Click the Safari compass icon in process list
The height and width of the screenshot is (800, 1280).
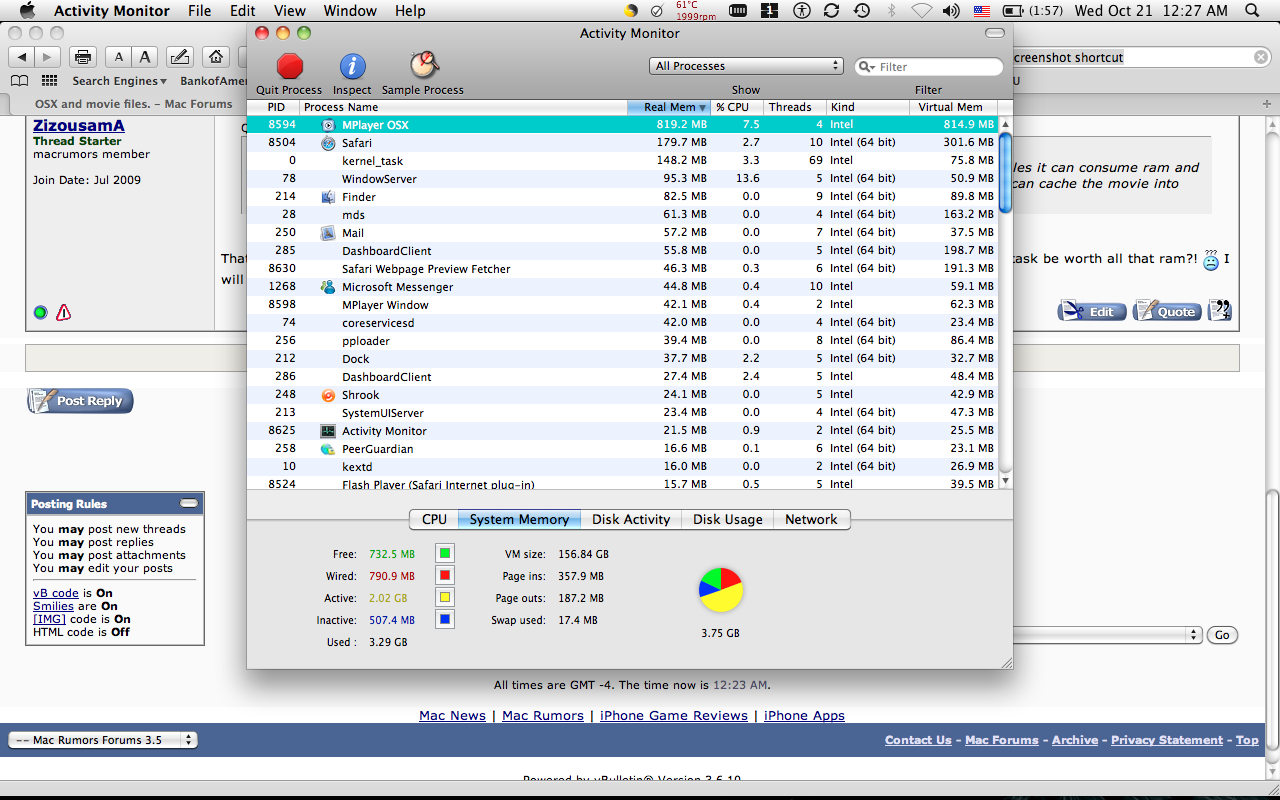click(328, 143)
